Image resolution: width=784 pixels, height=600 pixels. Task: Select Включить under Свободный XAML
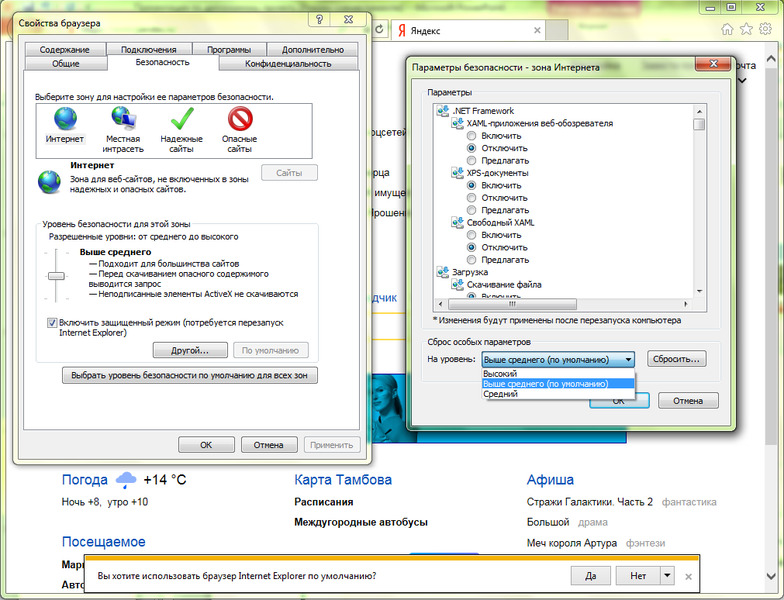tap(471, 234)
